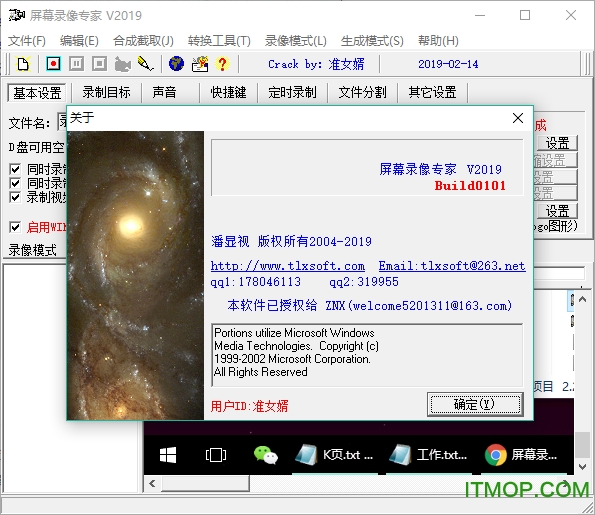Switch to 工作.txt taskbar window

(429, 455)
